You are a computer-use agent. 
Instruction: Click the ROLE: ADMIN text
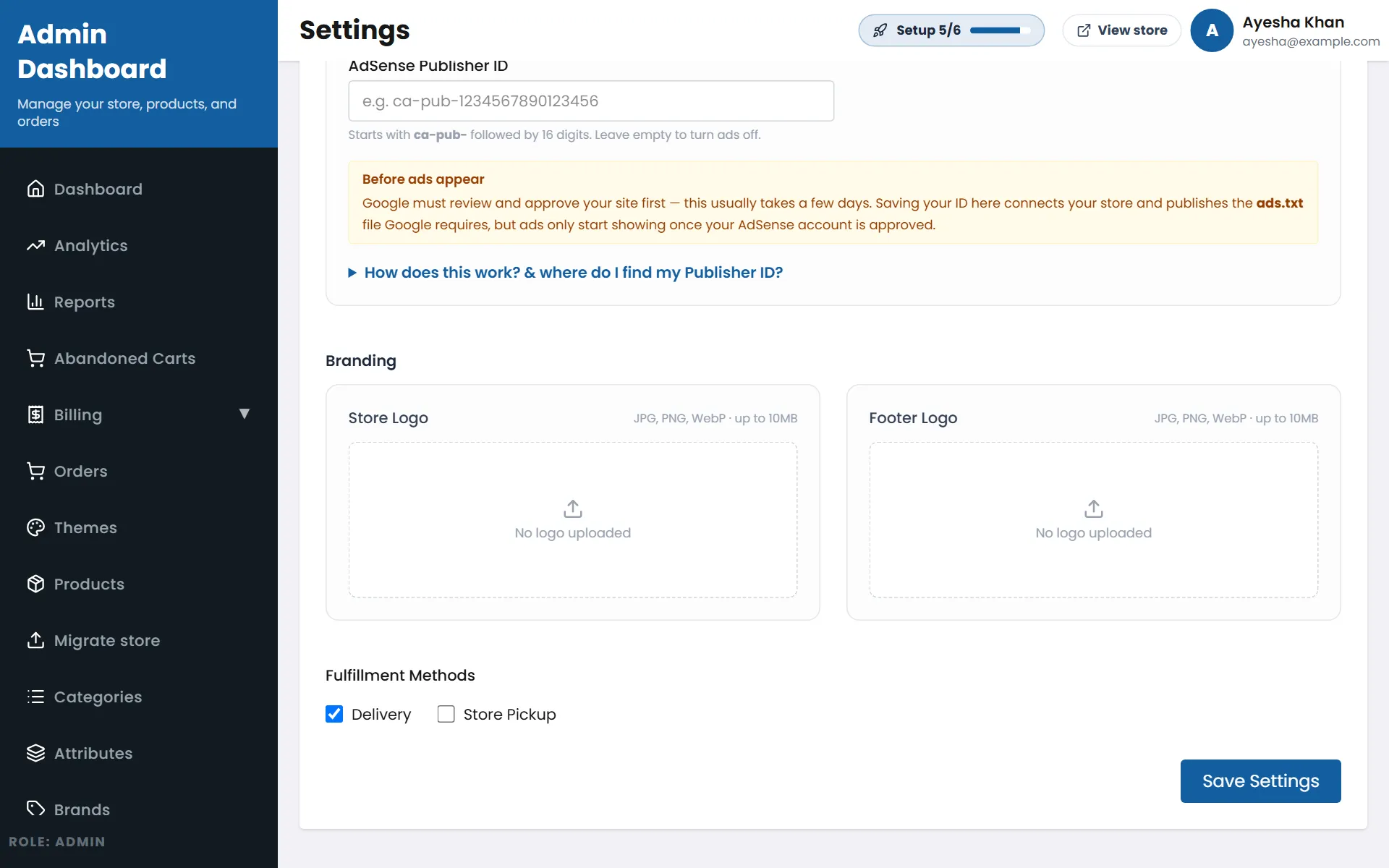[x=57, y=842]
